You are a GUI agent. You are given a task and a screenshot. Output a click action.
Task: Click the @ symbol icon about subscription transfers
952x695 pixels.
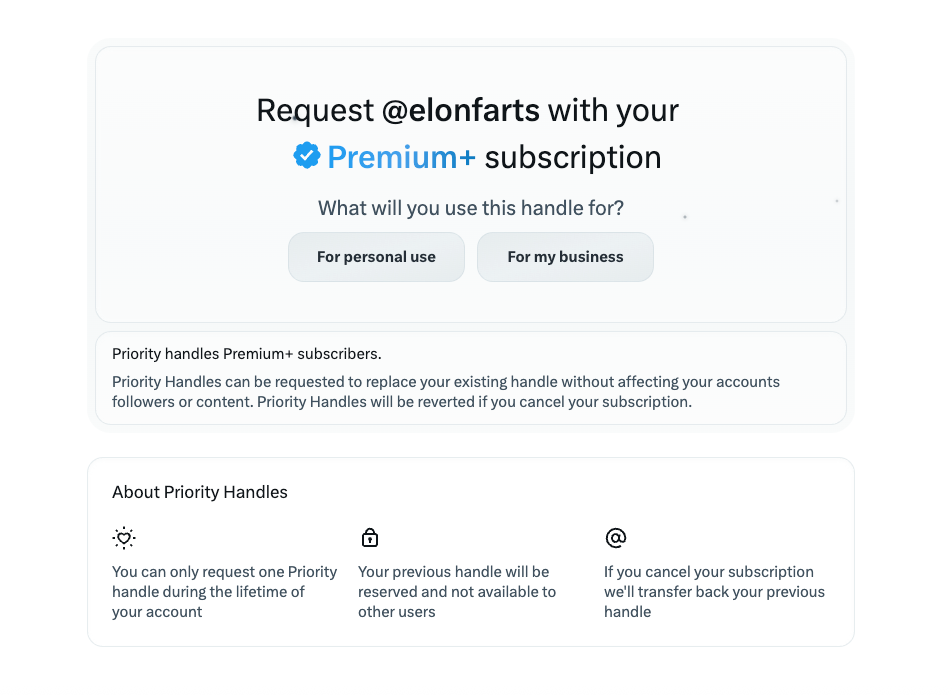(x=616, y=537)
